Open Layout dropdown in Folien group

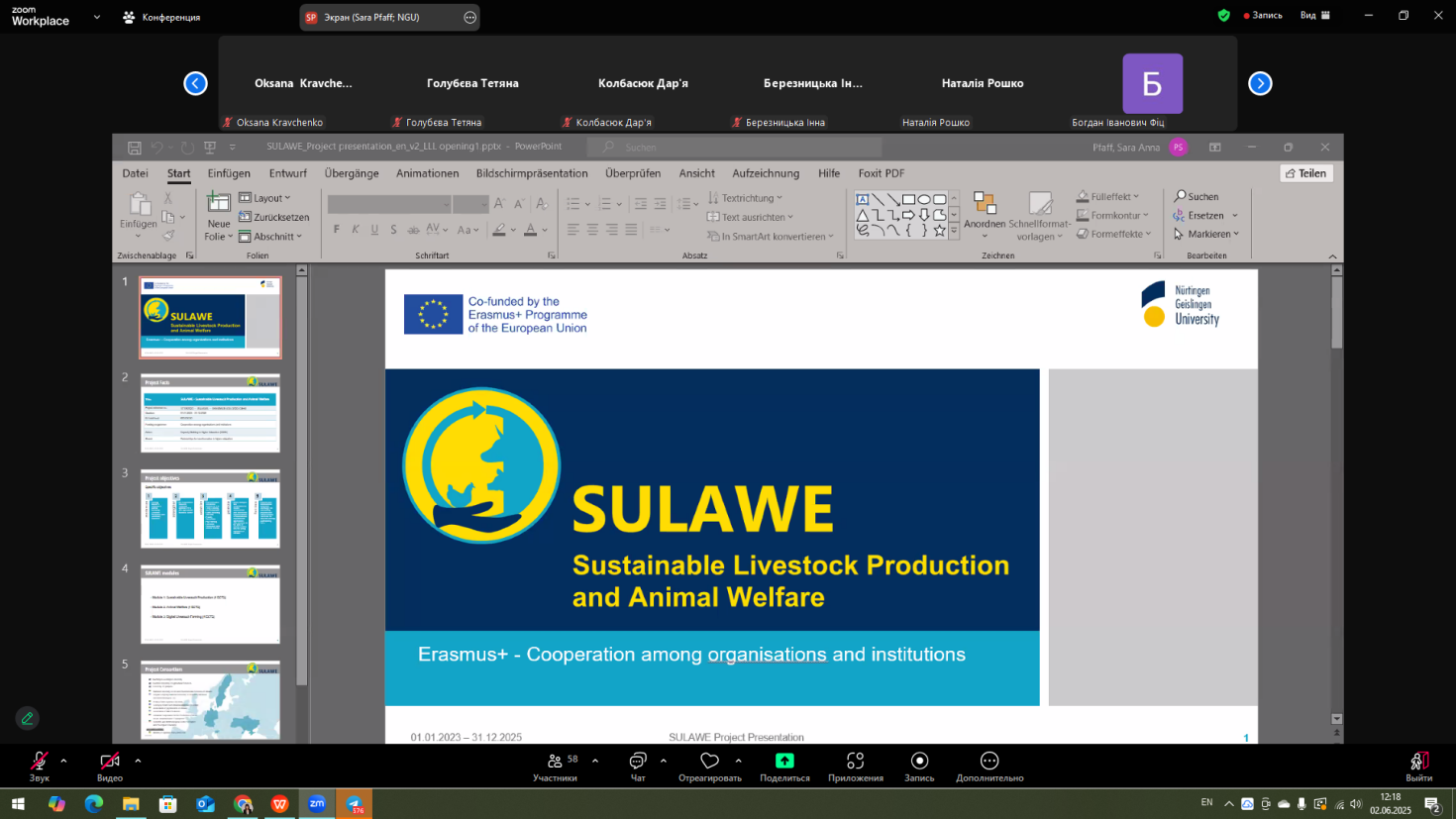click(x=264, y=198)
